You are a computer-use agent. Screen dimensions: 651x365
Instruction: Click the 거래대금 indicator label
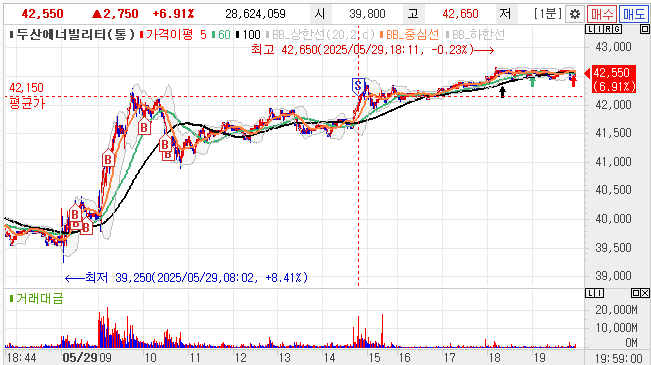[x=36, y=298]
